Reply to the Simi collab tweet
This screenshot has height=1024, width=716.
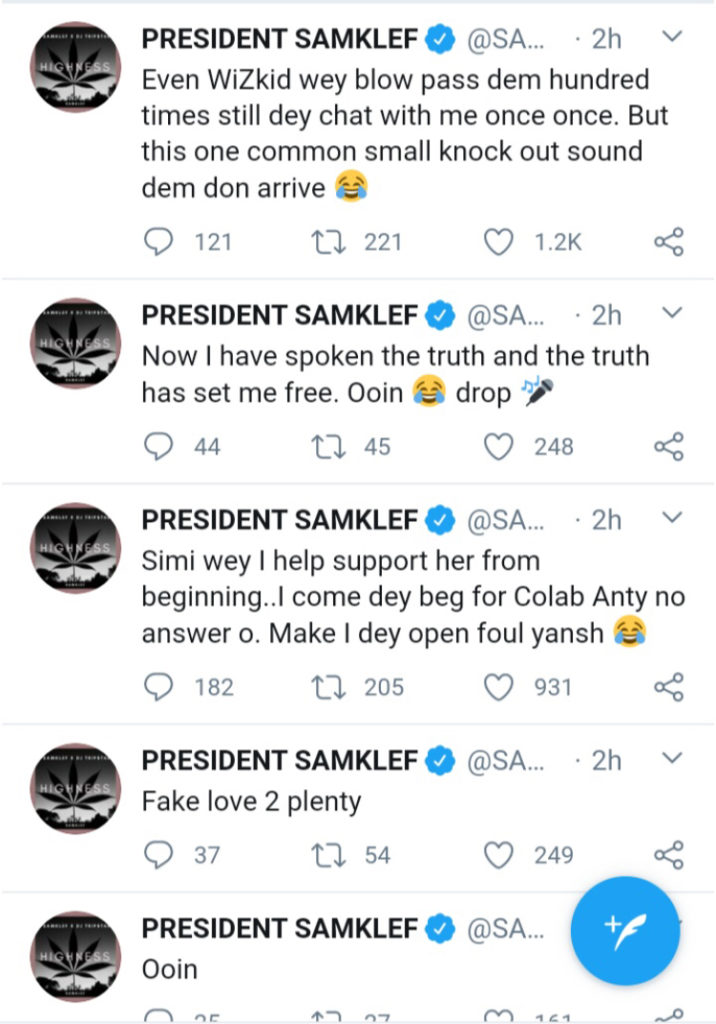[x=158, y=687]
